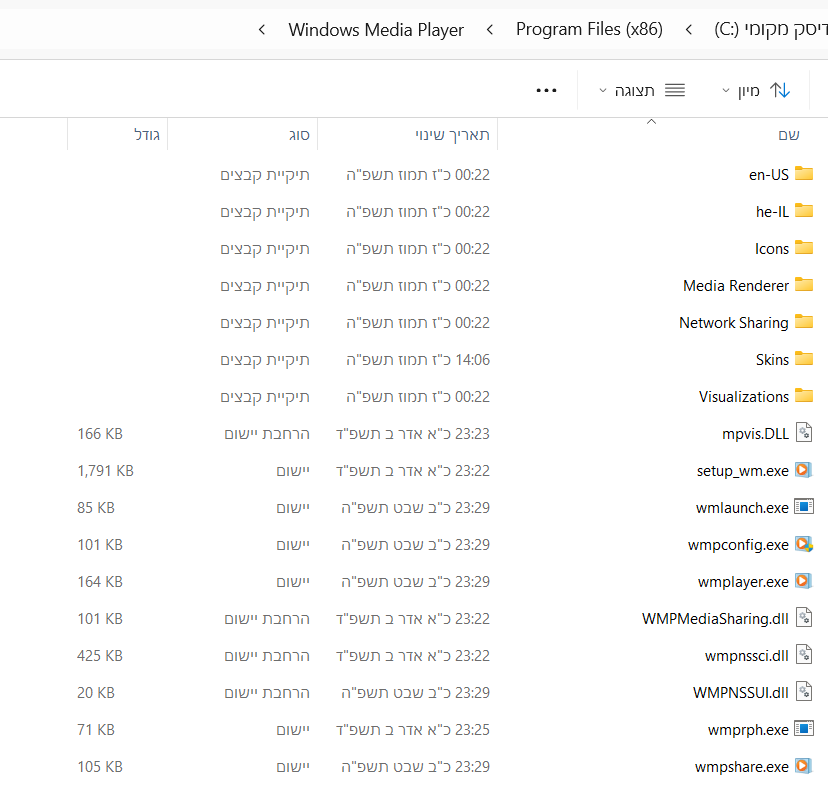Click the 20 KB size value
Viewport: 828px width, 793px height.
[96, 692]
